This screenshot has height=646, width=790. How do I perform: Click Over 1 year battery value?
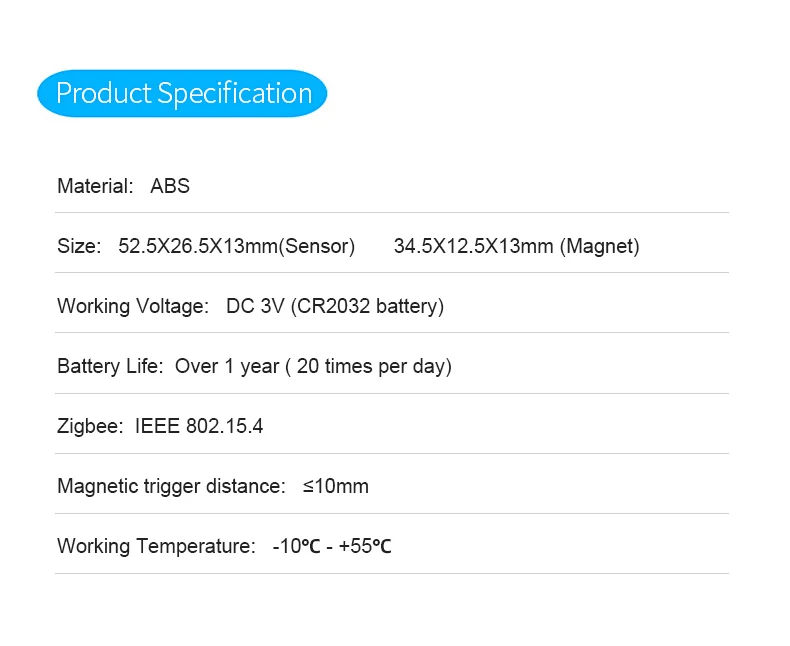pos(227,366)
